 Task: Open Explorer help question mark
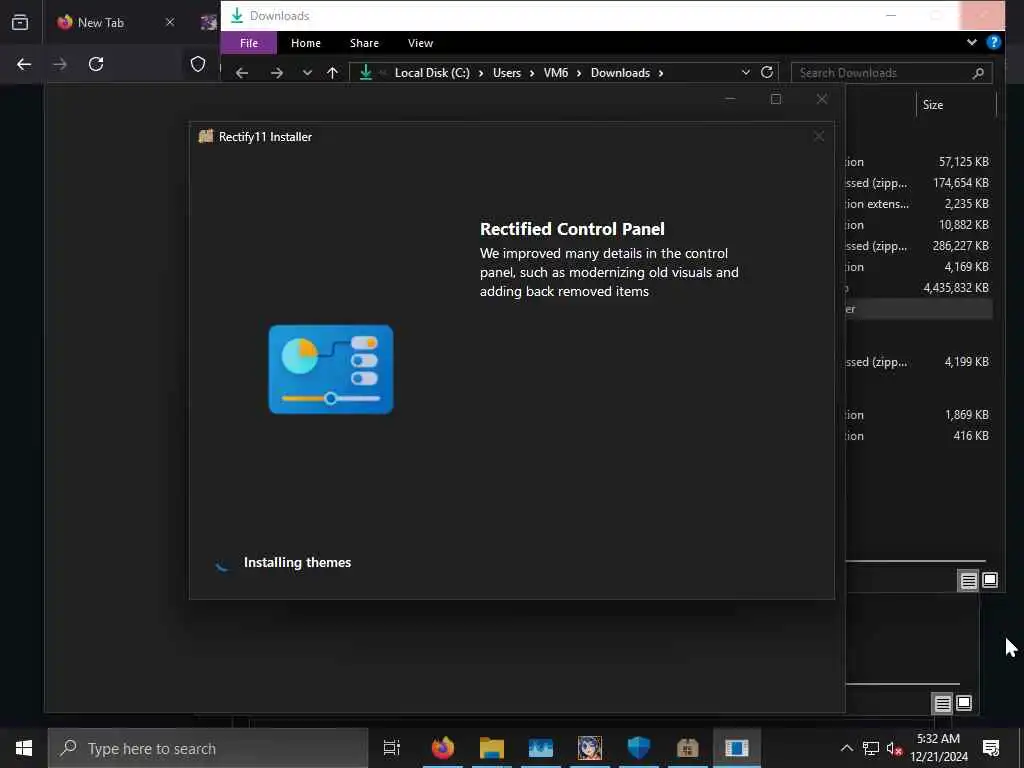(993, 42)
